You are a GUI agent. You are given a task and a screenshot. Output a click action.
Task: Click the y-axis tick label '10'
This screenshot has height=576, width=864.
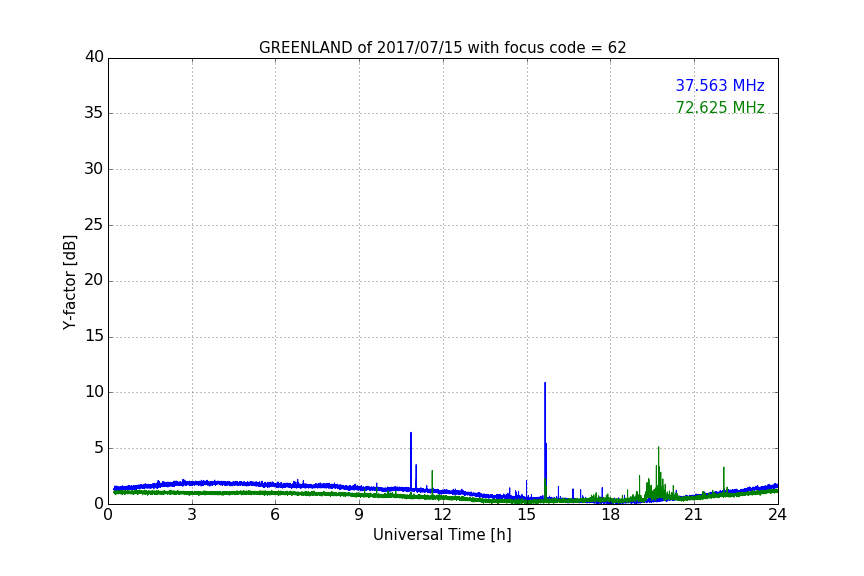coord(94,392)
